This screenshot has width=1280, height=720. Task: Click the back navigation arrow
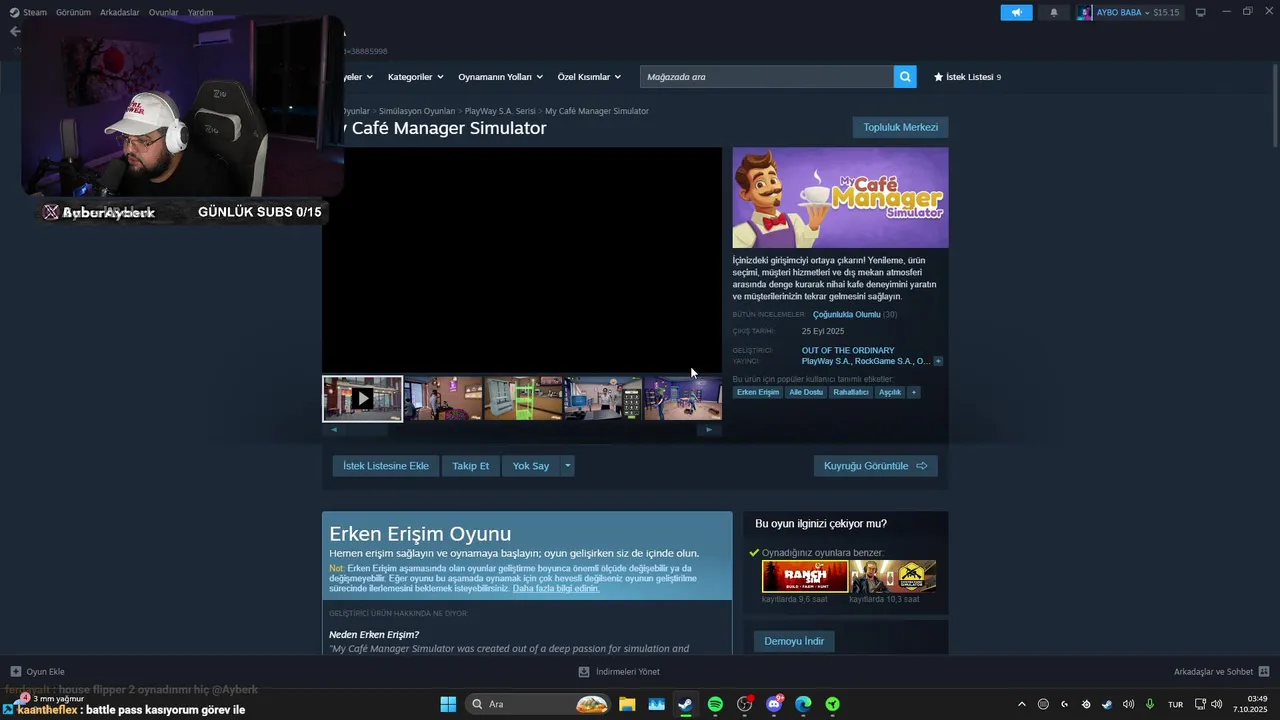point(14,31)
